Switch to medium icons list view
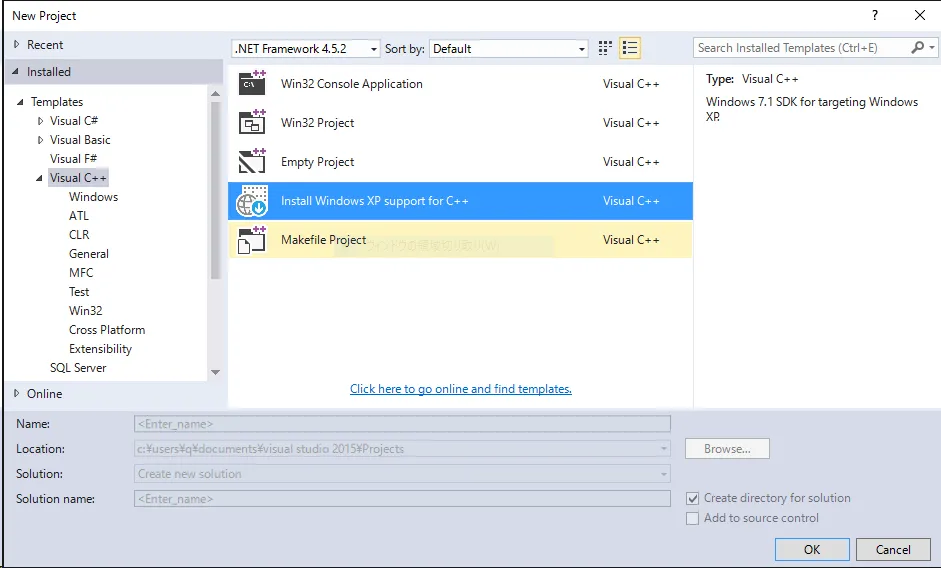This screenshot has height=568, width=941. tap(630, 48)
